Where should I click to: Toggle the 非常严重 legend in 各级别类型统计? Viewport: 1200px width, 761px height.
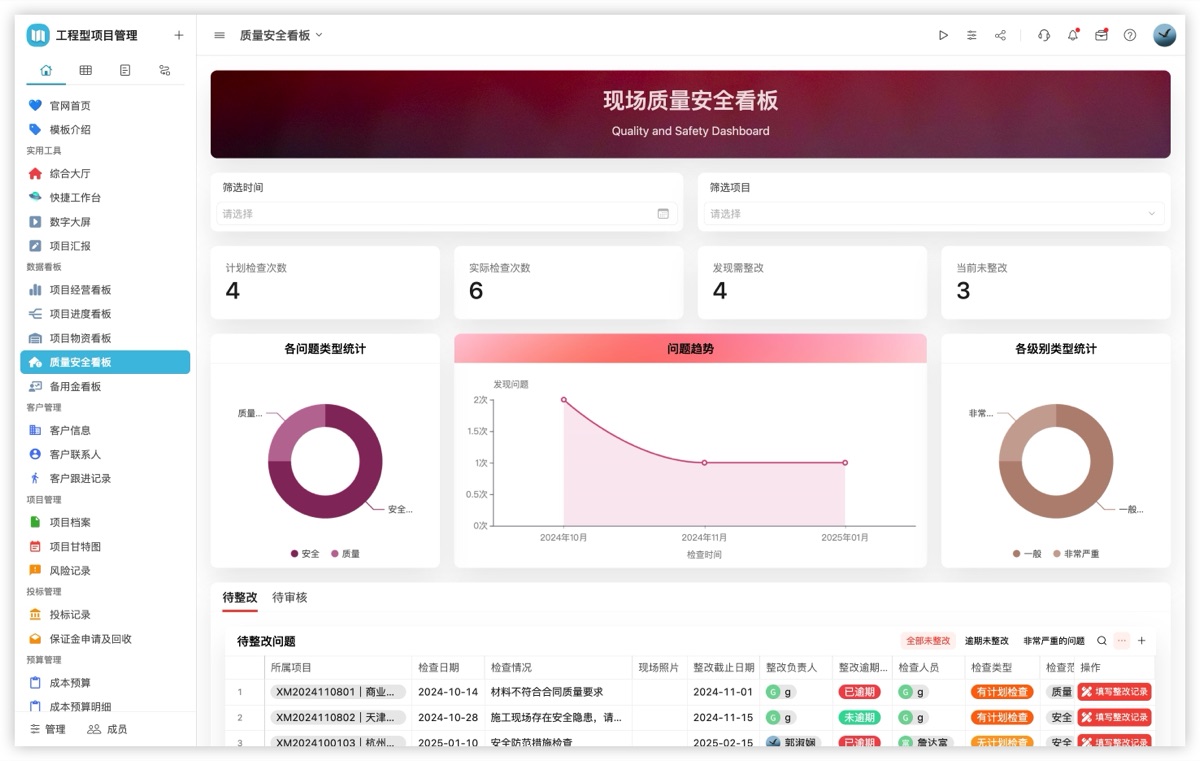pyautogui.click(x=1076, y=553)
